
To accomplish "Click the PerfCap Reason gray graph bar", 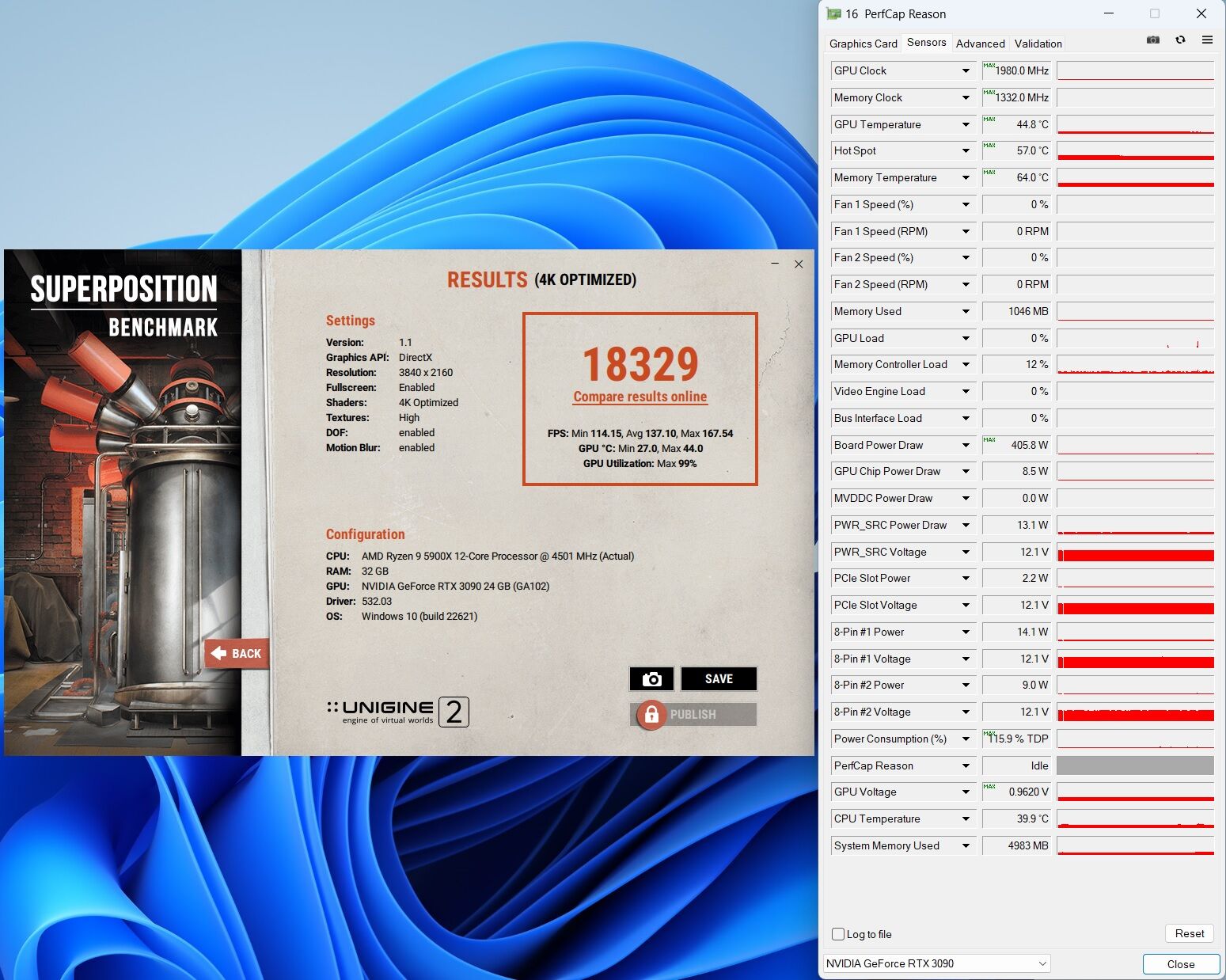I will pyautogui.click(x=1135, y=765).
